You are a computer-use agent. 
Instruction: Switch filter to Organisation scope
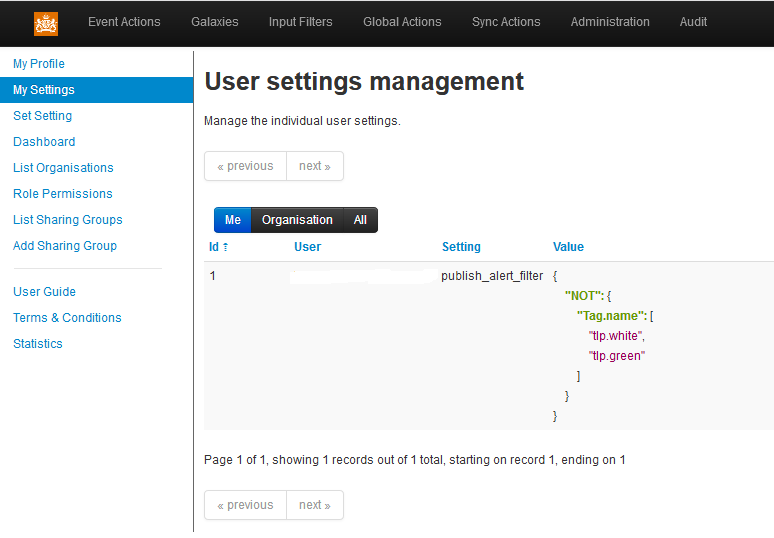tap(297, 220)
